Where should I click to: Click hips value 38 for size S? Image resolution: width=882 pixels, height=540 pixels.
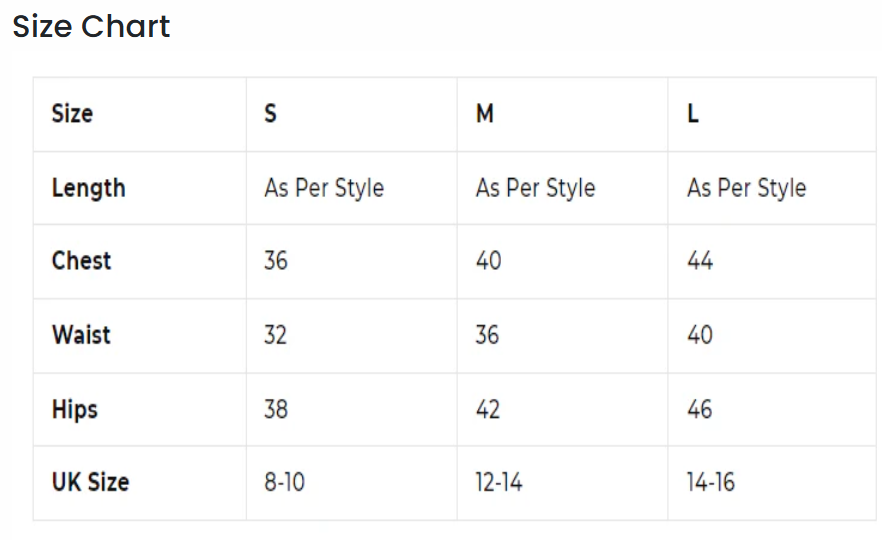point(276,409)
